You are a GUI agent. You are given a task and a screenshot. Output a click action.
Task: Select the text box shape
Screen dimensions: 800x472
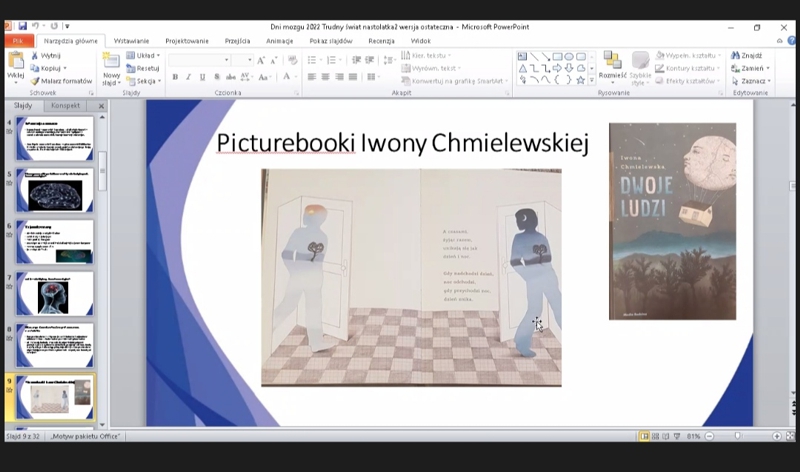click(x=522, y=56)
